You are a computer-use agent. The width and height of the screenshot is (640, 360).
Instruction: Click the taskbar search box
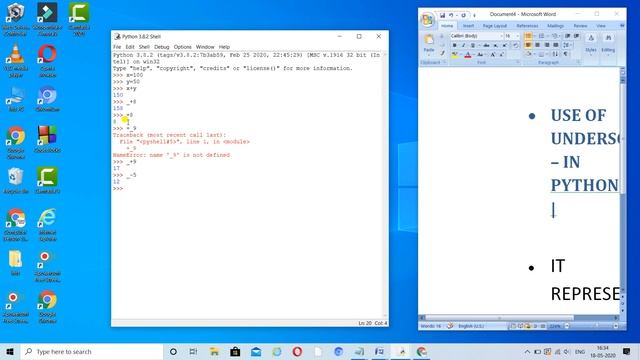[x=91, y=351]
